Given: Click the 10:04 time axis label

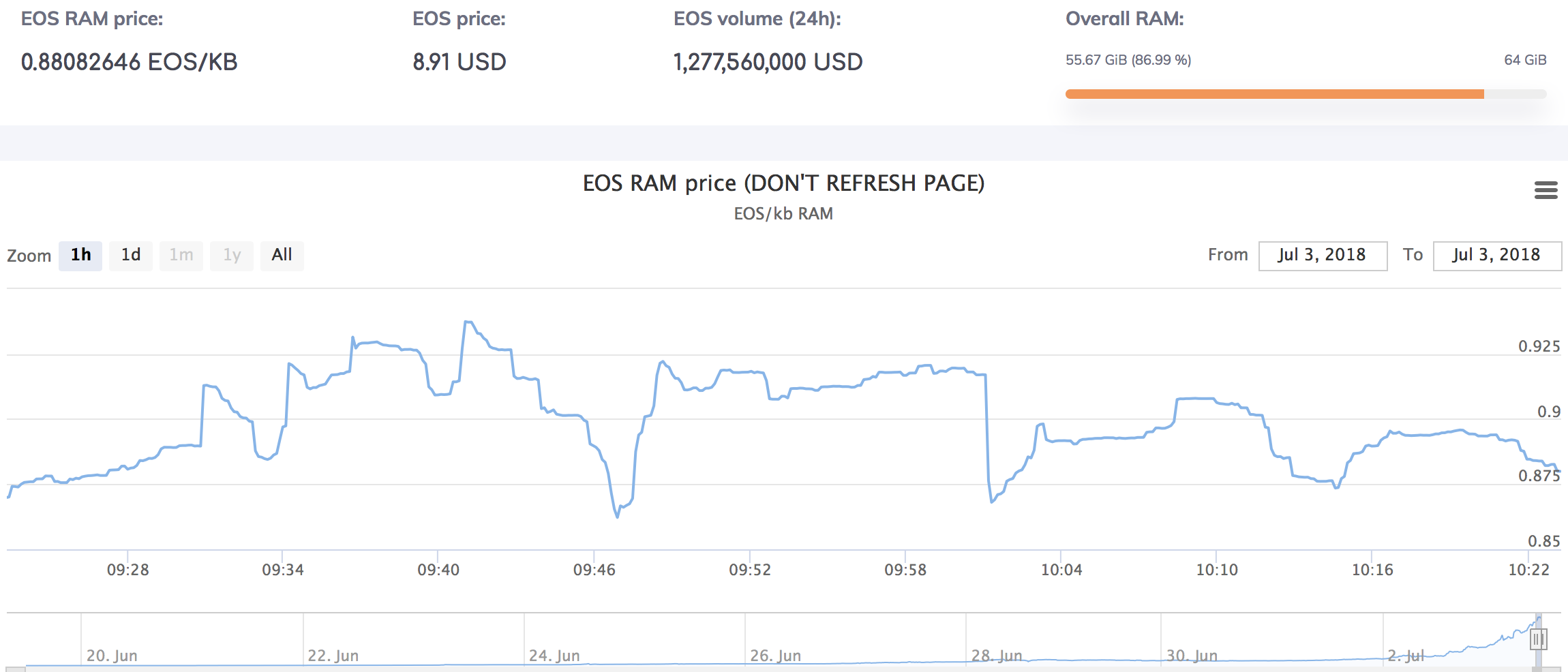Looking at the screenshot, I should pyautogui.click(x=1061, y=570).
